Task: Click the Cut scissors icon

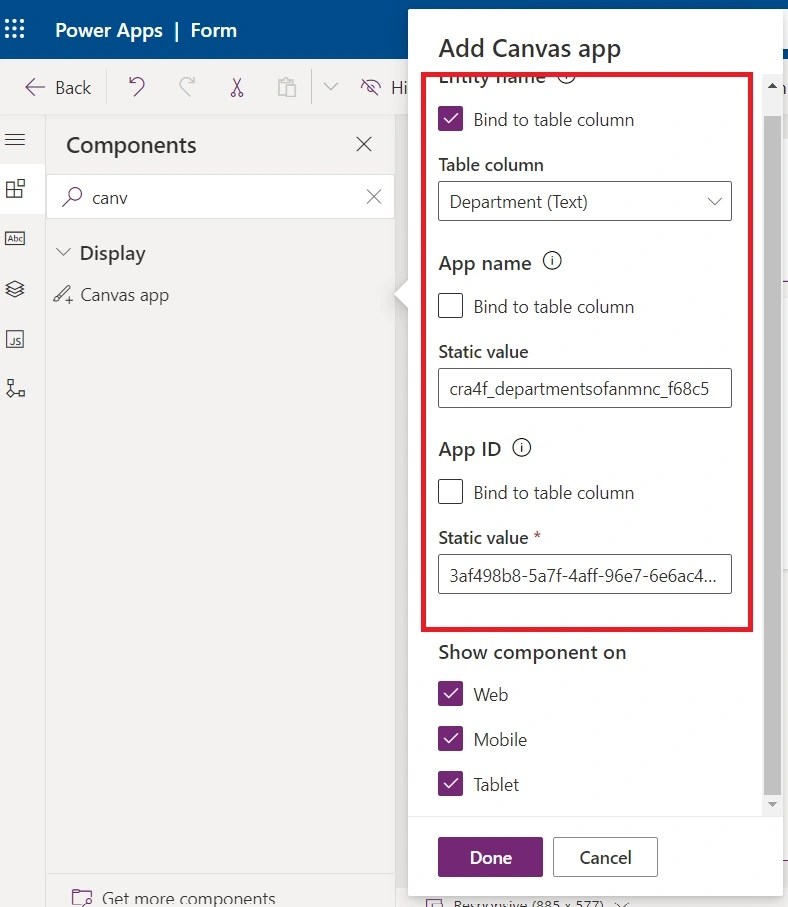Action: point(236,87)
